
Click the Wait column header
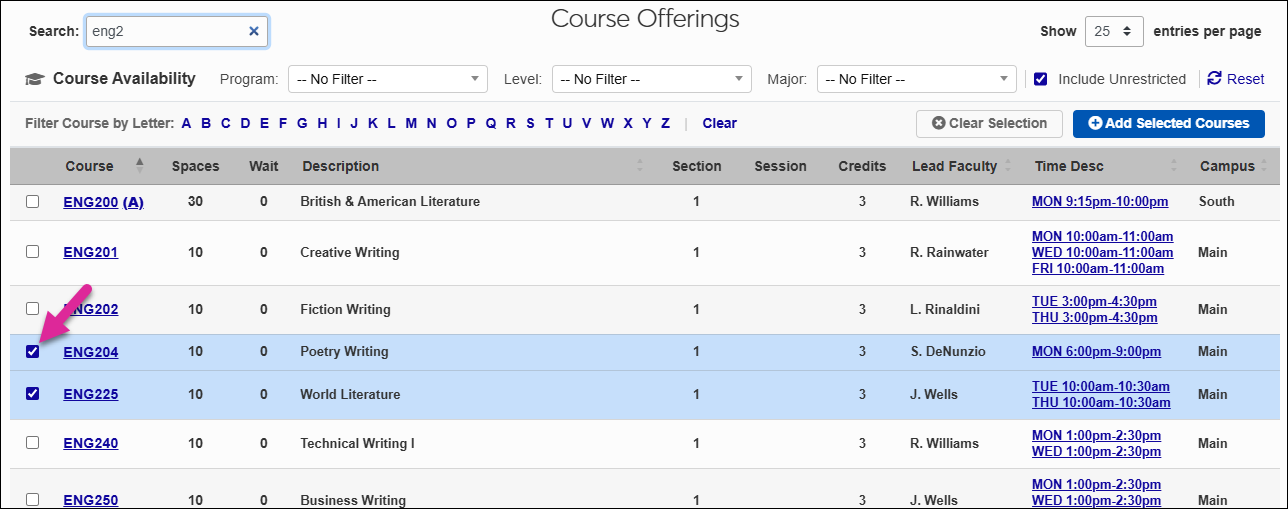tap(264, 166)
